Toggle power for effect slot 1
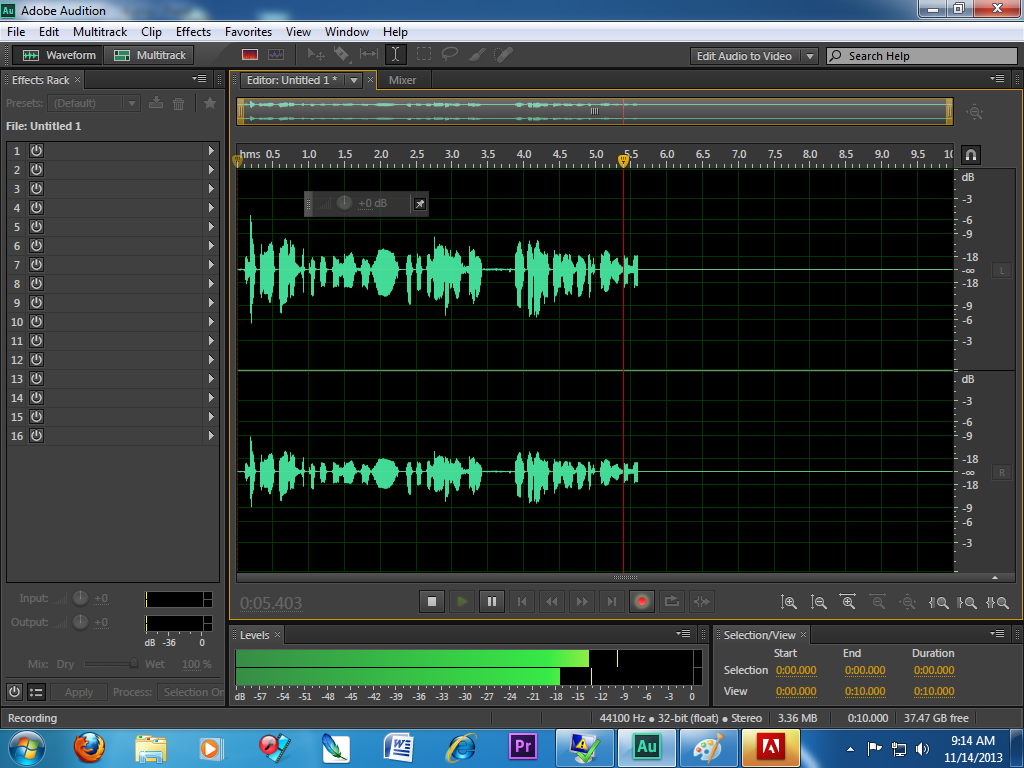 coord(37,151)
